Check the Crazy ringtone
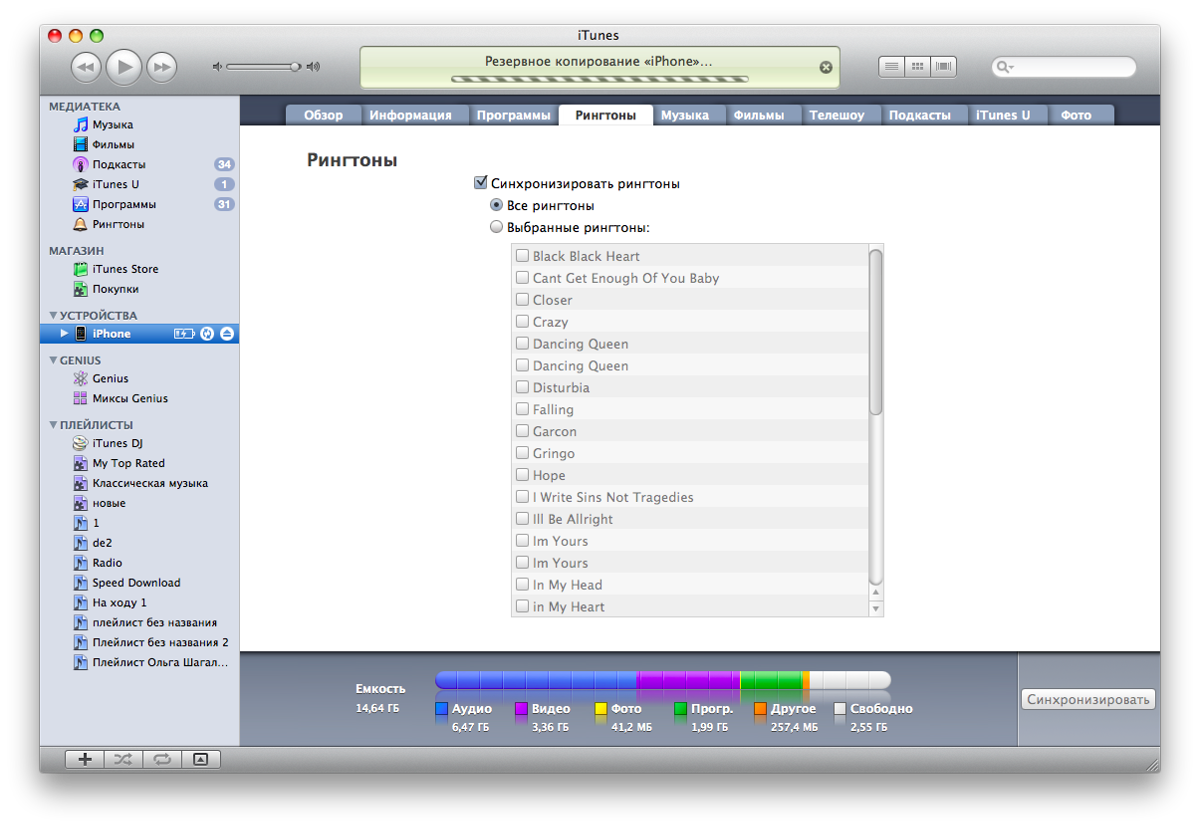The height and width of the screenshot is (828, 1200). [x=522, y=322]
